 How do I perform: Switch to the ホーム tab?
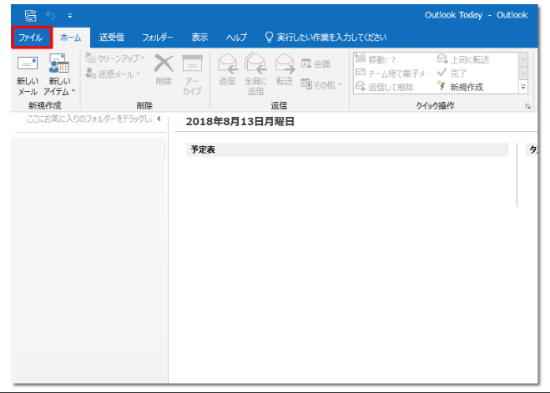click(x=71, y=37)
